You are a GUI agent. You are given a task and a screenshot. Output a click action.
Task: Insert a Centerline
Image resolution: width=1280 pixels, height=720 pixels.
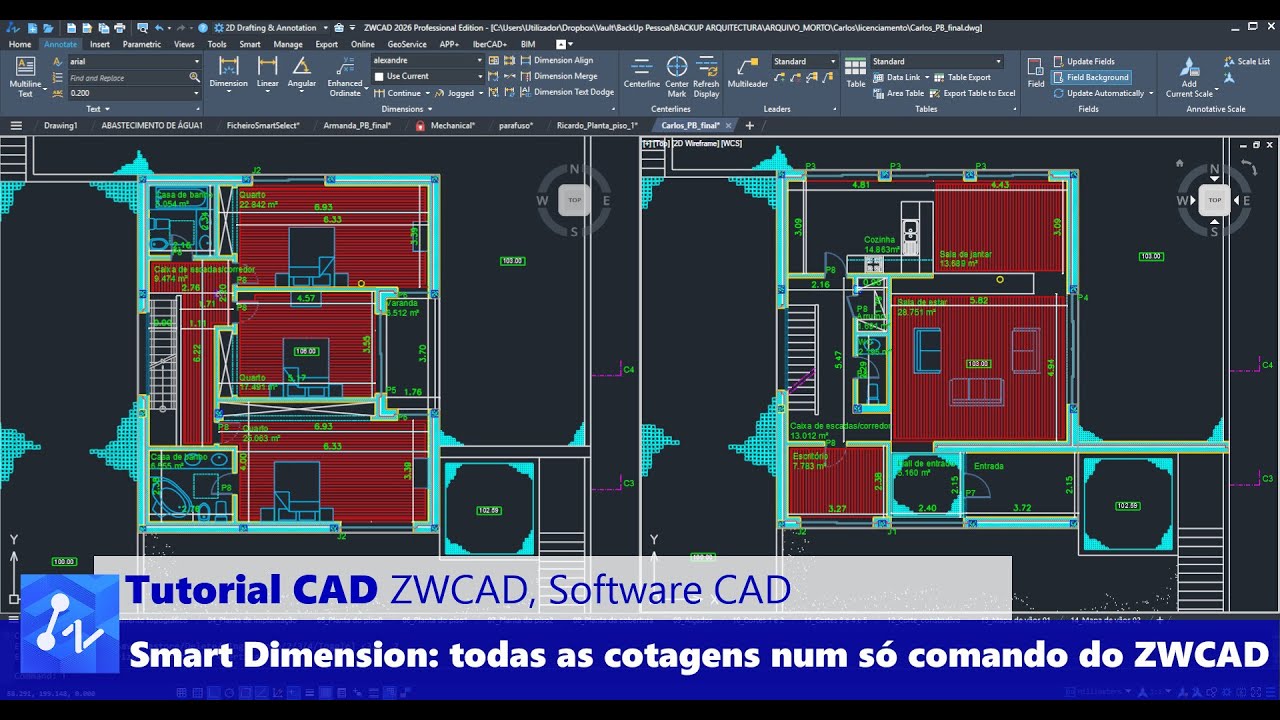coord(642,72)
